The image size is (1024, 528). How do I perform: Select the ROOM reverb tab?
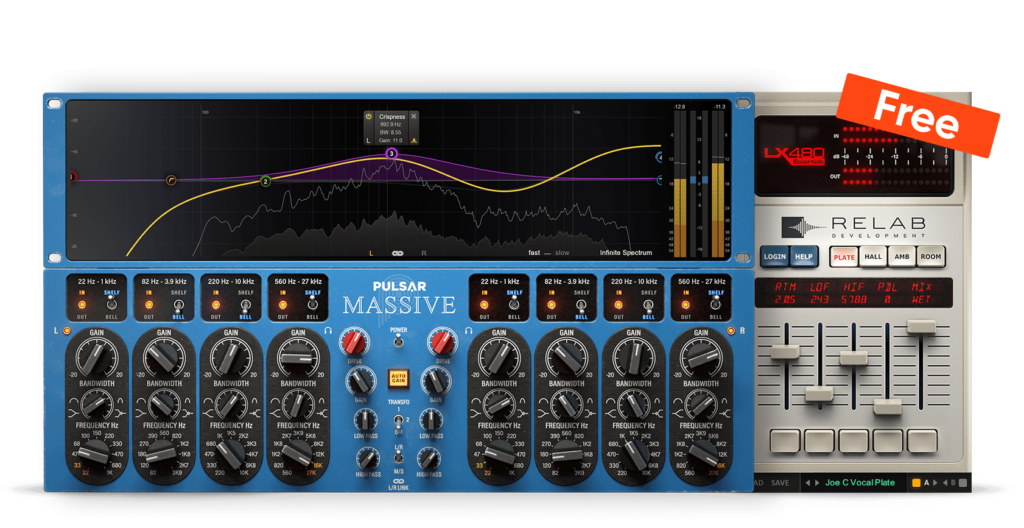(x=931, y=257)
